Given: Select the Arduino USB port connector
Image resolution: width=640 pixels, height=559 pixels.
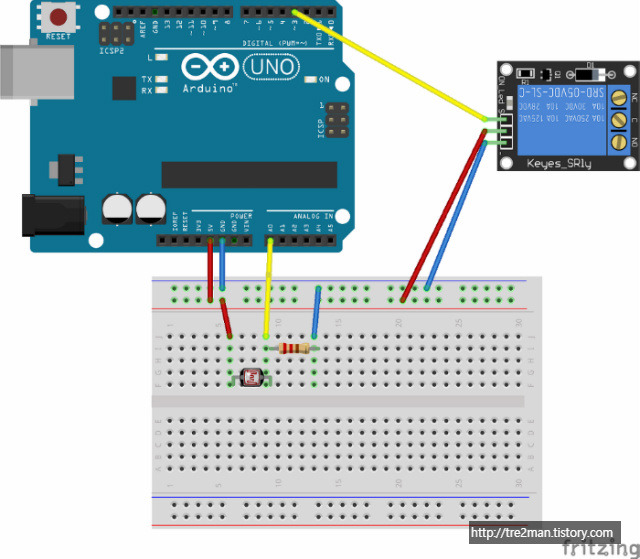Looking at the screenshot, I should point(37,72).
